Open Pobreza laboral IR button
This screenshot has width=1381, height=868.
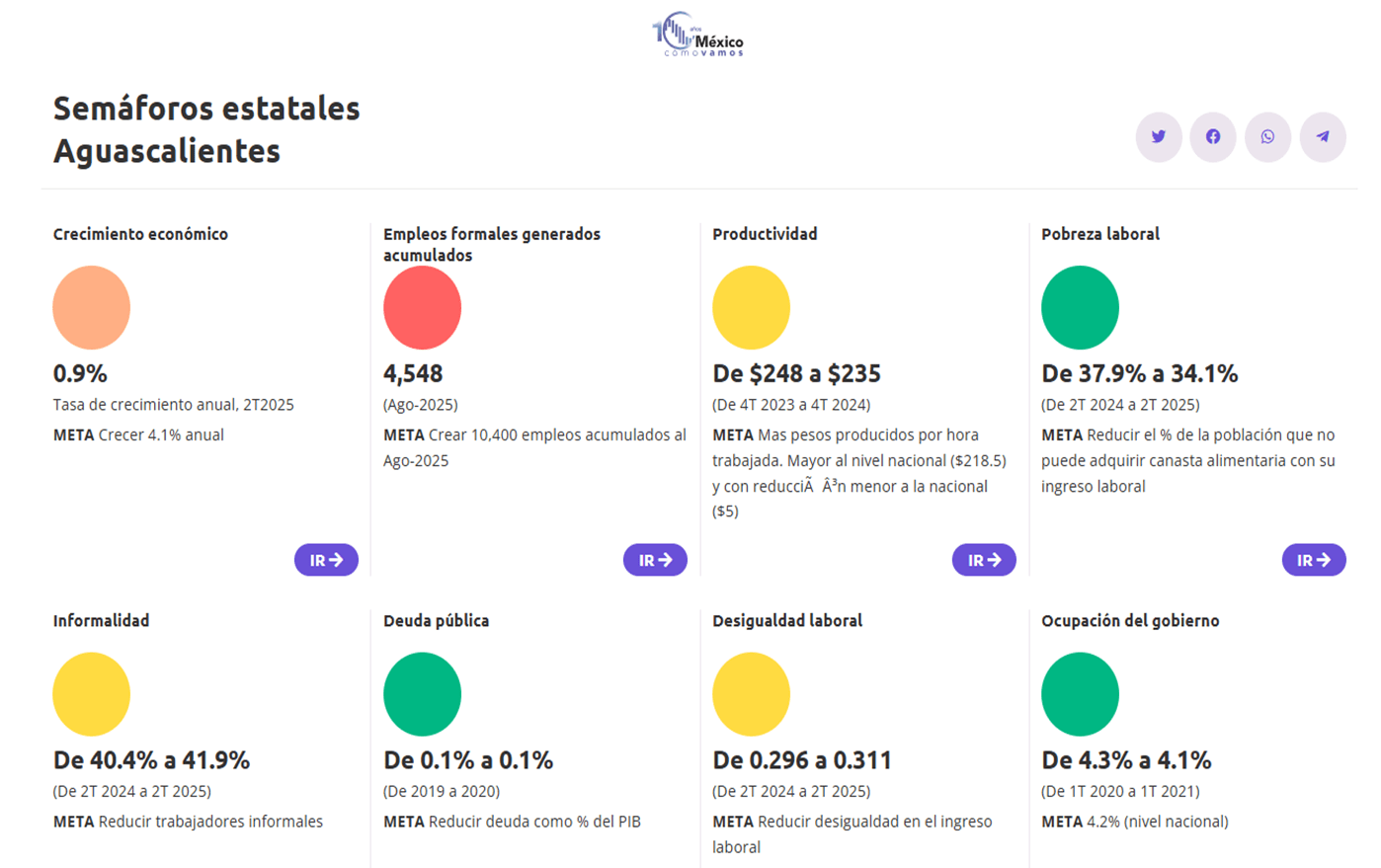(1313, 560)
